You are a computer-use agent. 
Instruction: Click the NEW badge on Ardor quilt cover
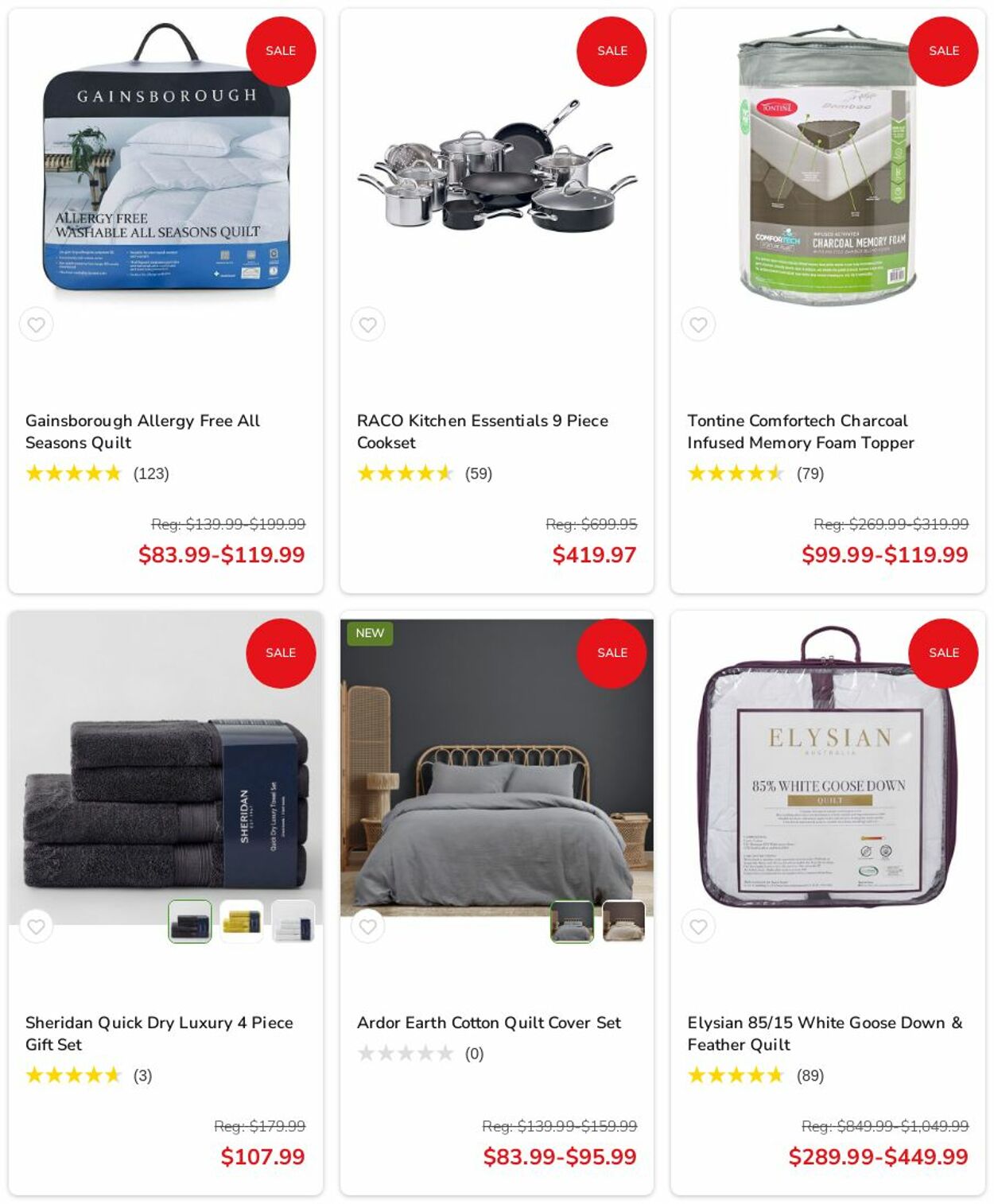coord(370,633)
